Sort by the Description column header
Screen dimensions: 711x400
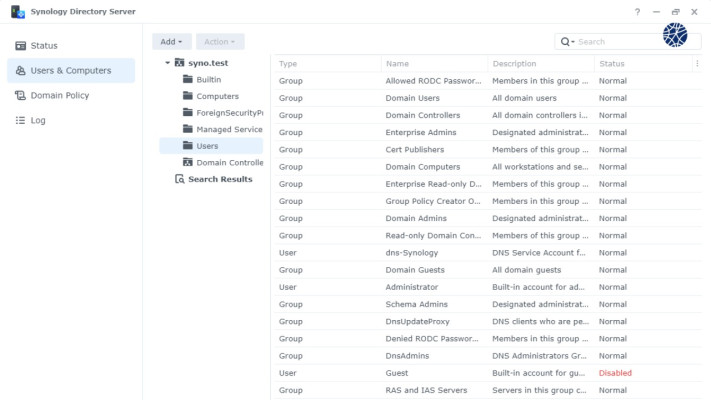[x=541, y=64]
